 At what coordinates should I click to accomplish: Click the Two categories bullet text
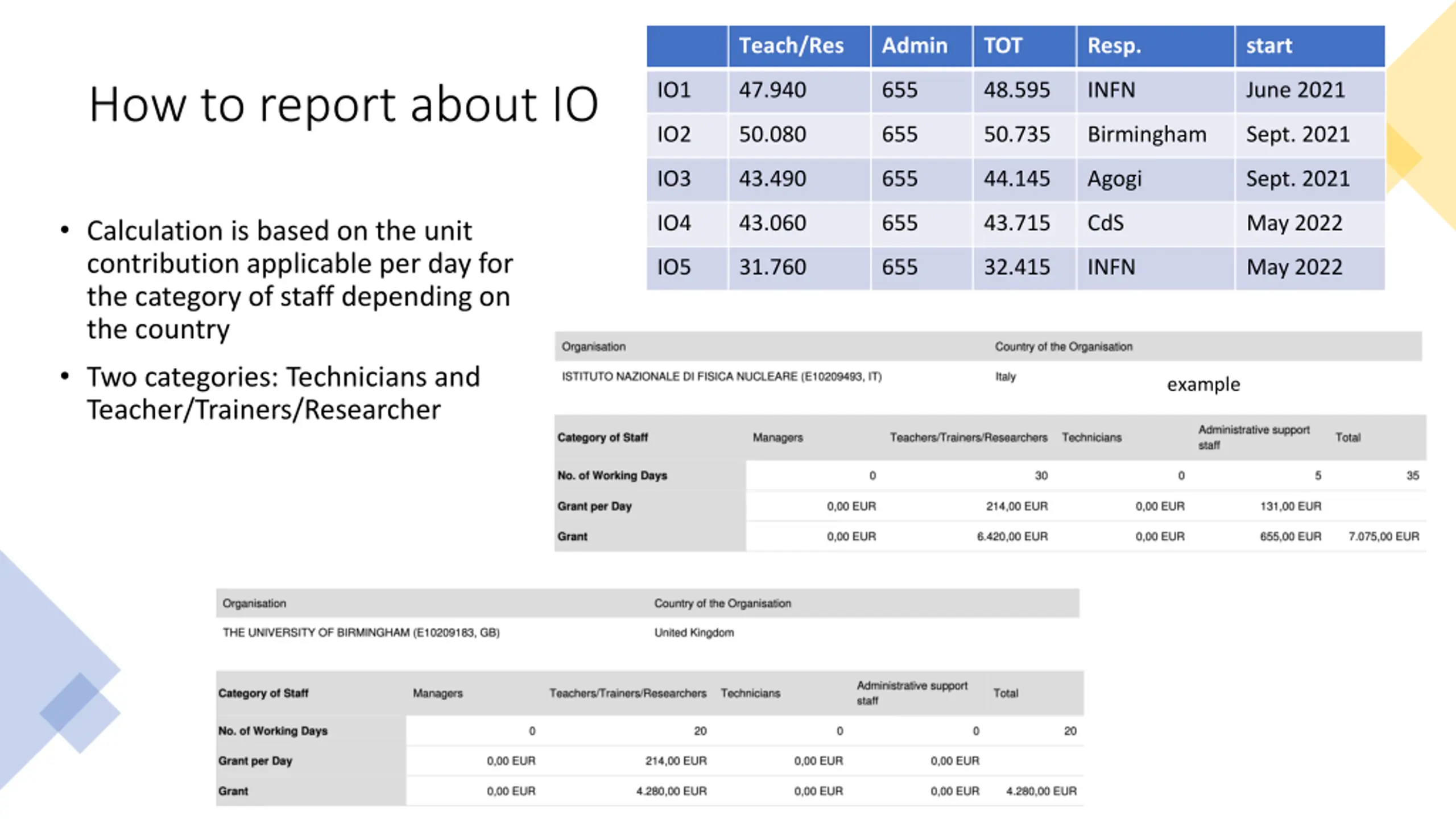coord(283,394)
